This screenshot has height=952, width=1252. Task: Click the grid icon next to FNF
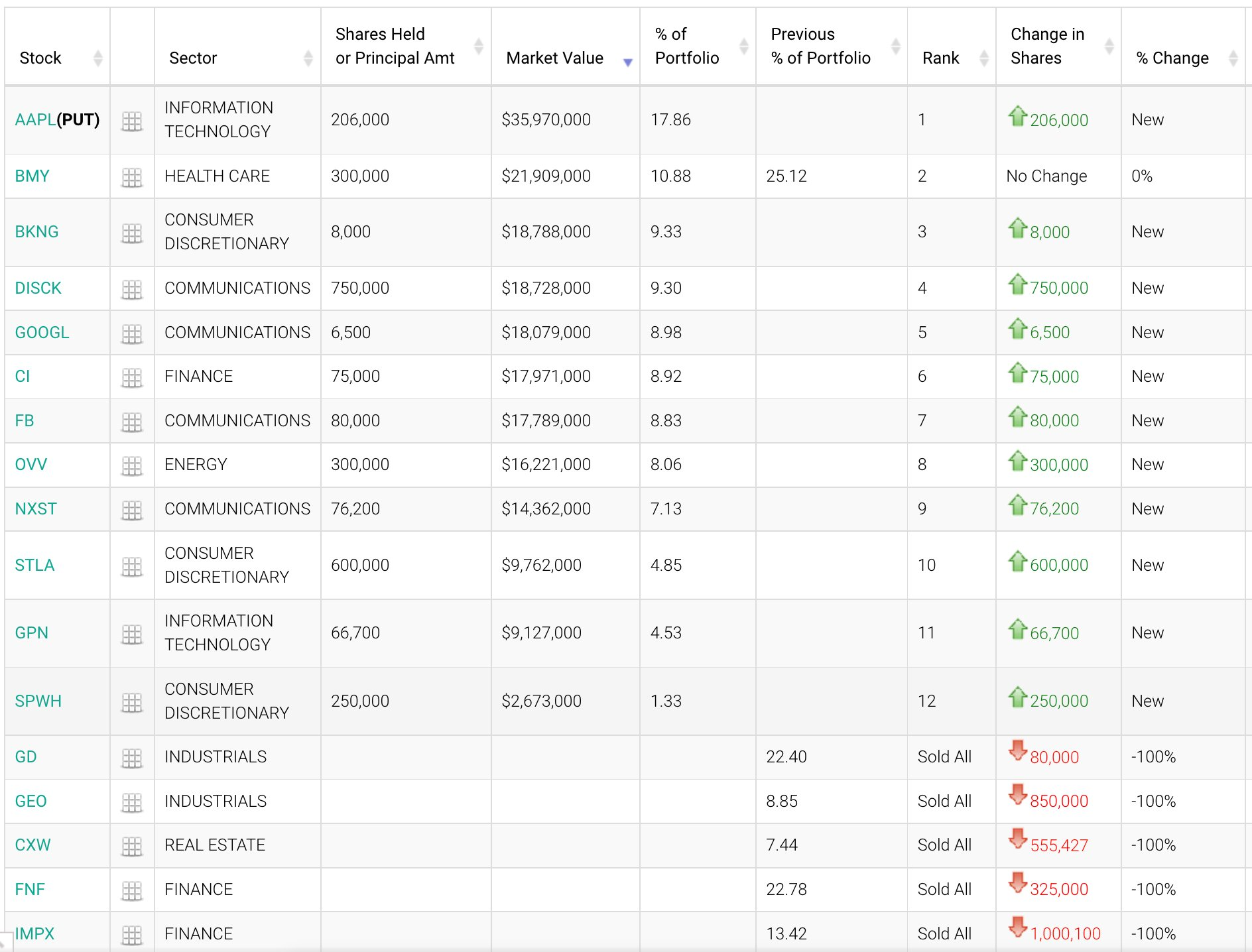point(132,890)
